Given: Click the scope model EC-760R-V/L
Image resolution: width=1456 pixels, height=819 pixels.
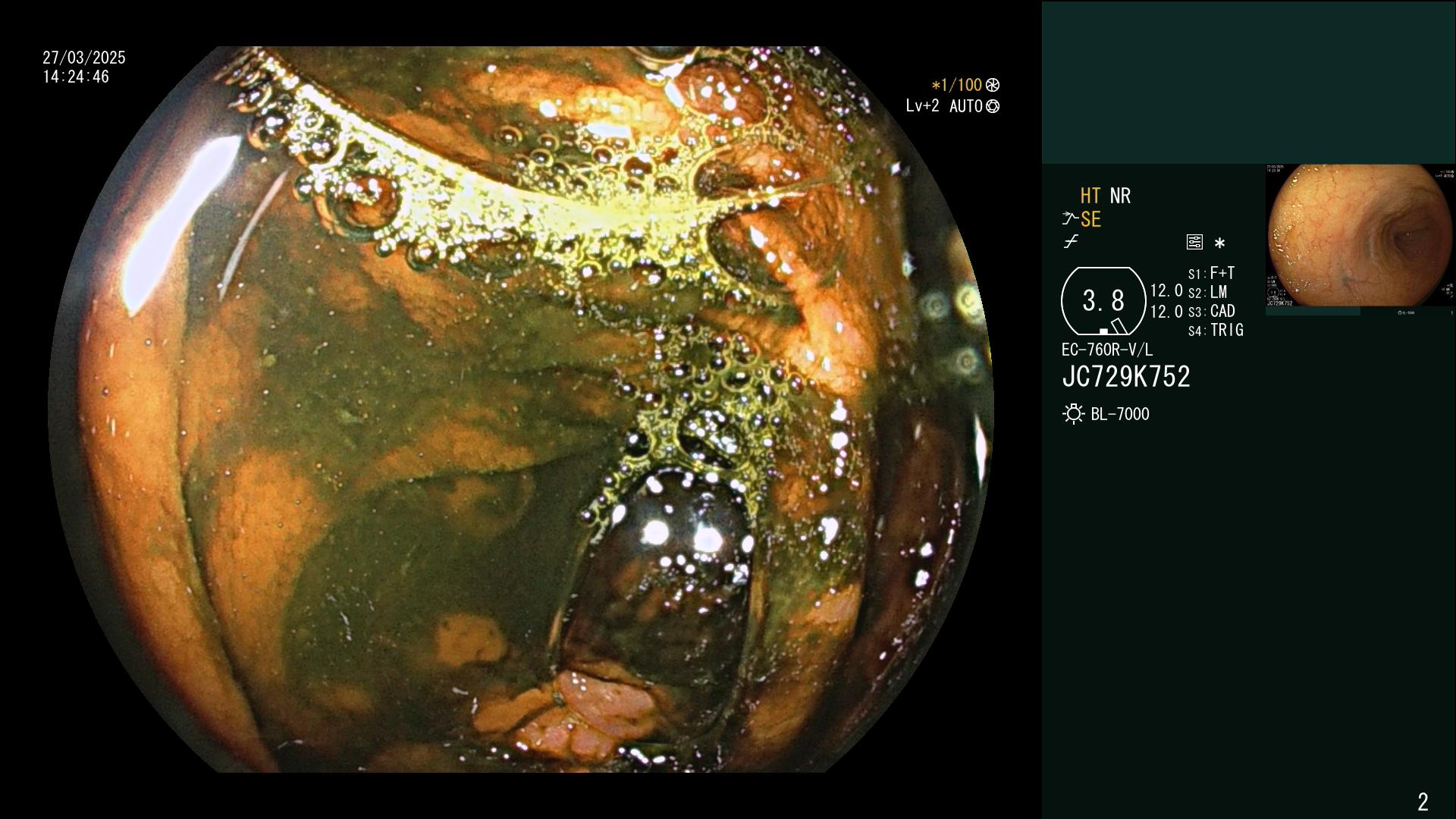Looking at the screenshot, I should tap(1107, 350).
